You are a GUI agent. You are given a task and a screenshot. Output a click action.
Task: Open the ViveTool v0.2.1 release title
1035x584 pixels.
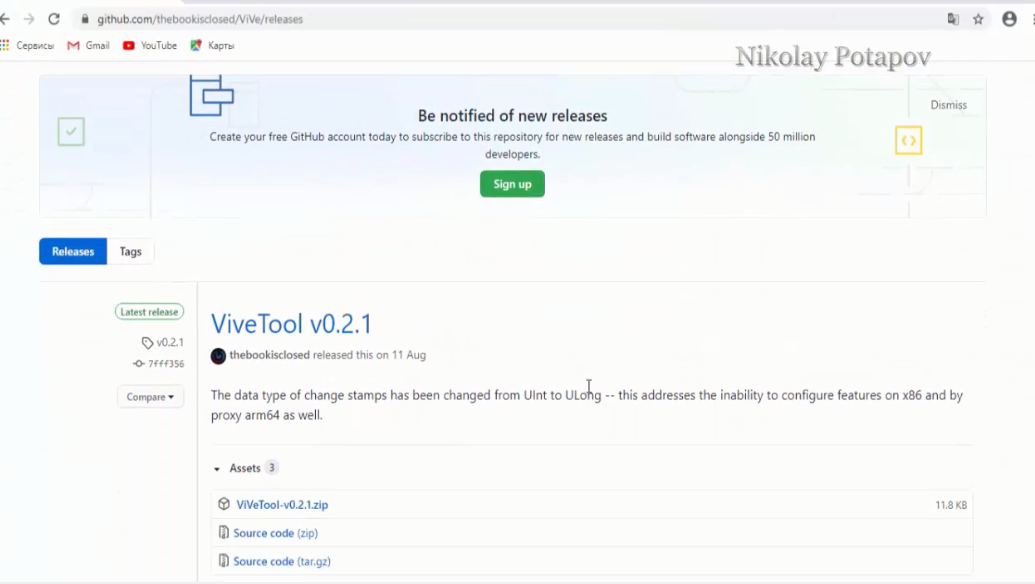tap(291, 324)
